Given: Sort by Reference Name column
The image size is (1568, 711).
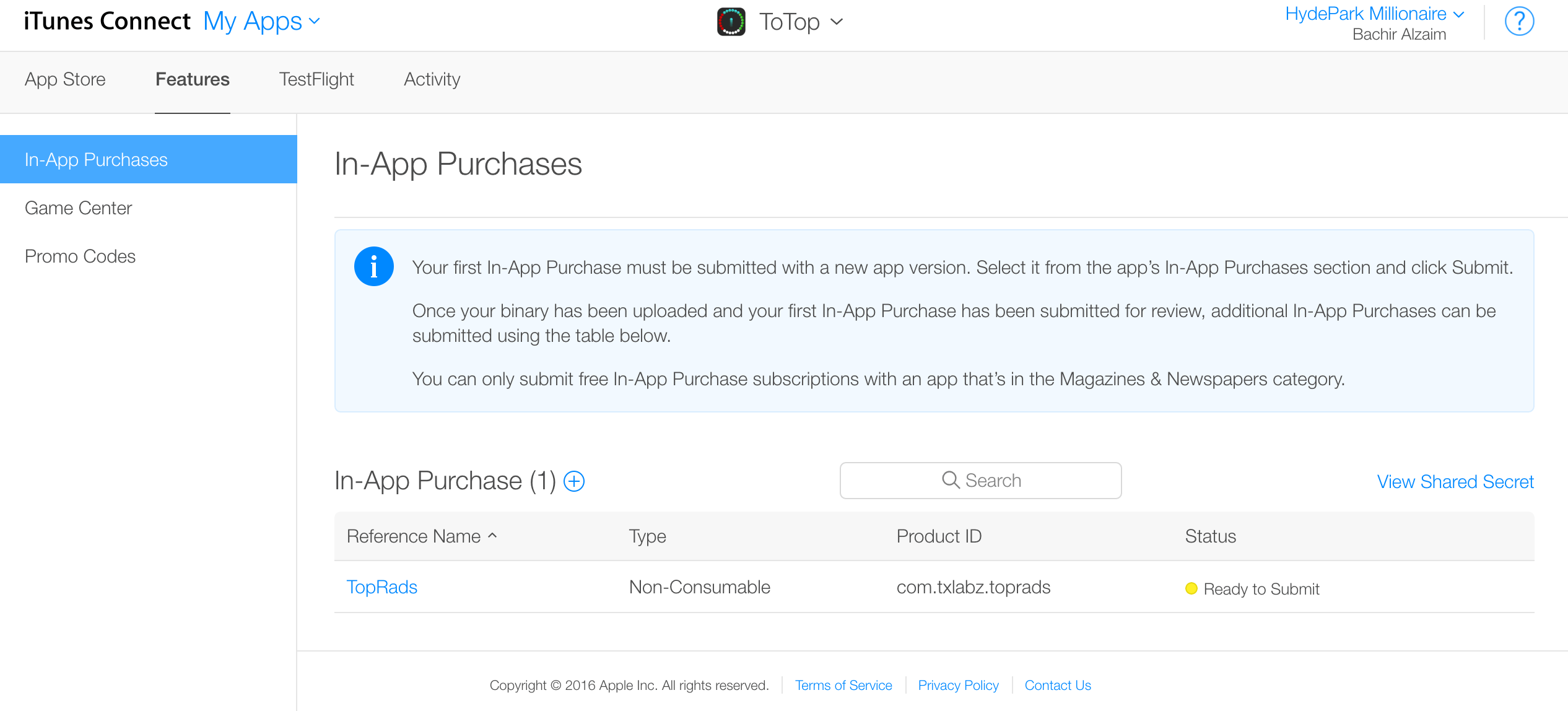Looking at the screenshot, I should pos(422,536).
